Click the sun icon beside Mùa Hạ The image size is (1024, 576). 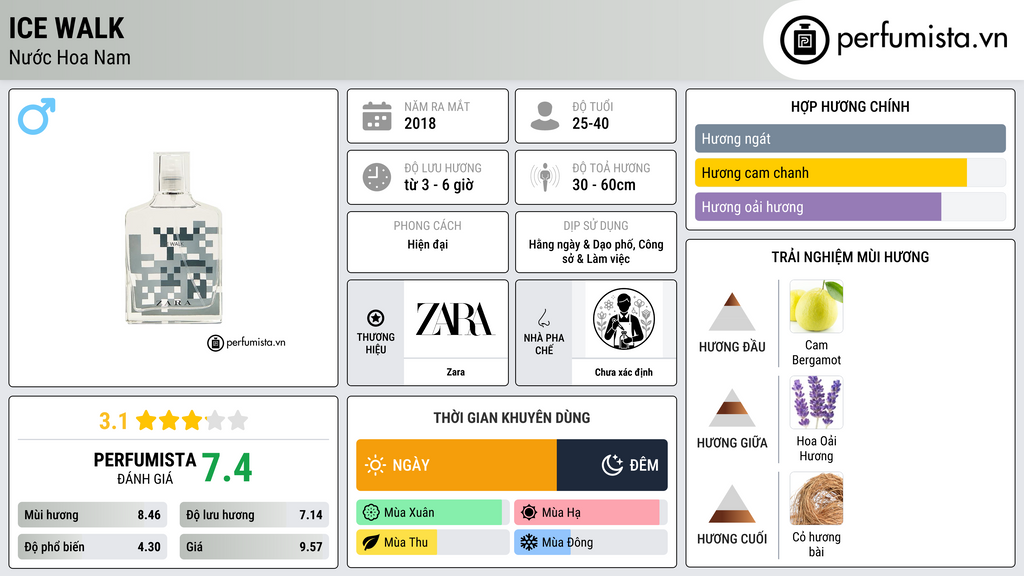(529, 513)
